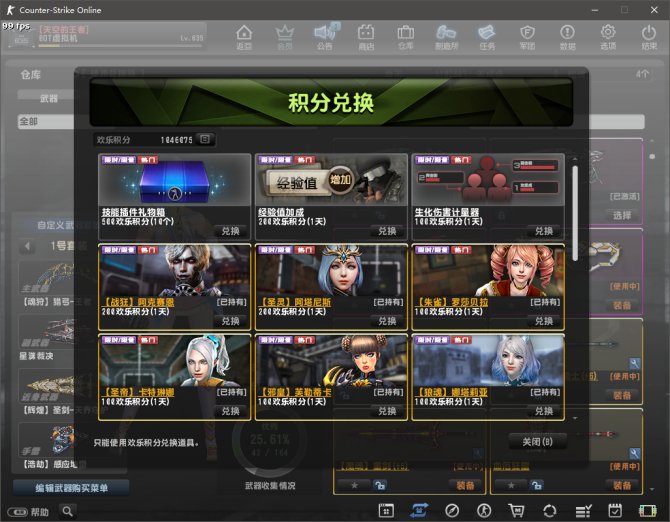Redeem 经验值加成 with its 兑换 button
Screen dimensions: 670x522
click(387, 231)
